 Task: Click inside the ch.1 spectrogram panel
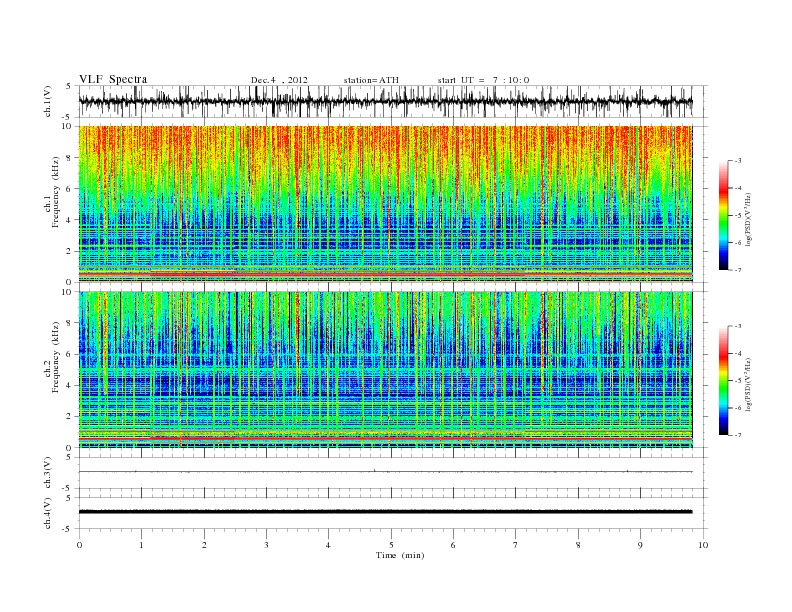385,204
